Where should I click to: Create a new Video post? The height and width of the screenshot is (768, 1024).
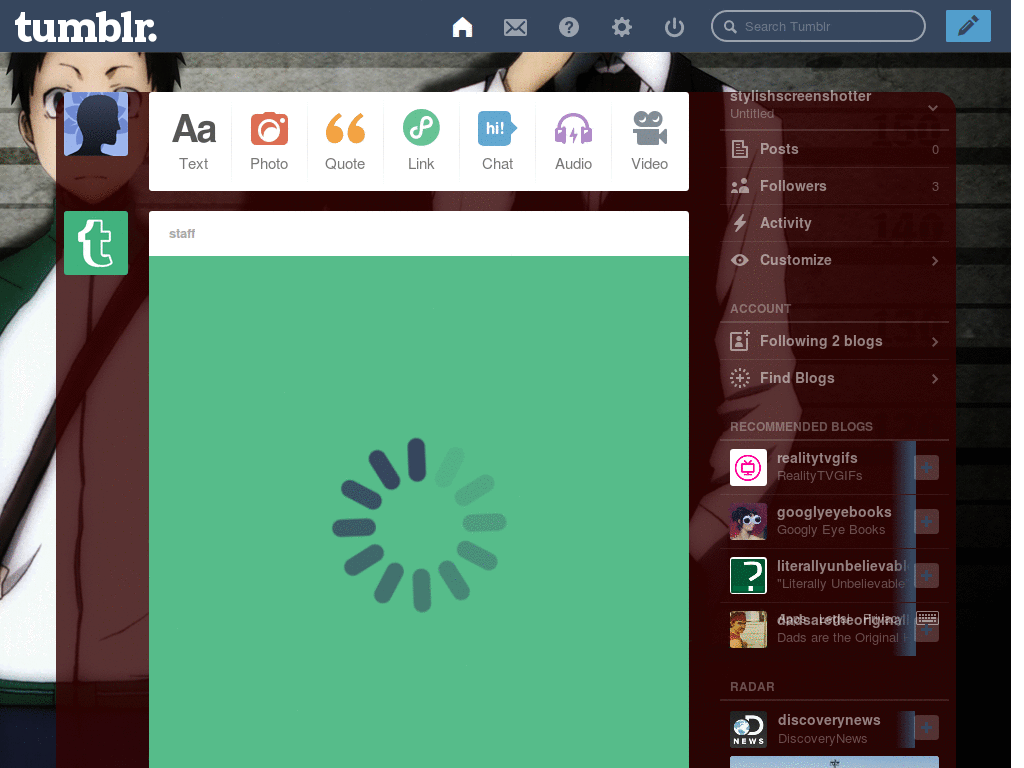(x=650, y=141)
